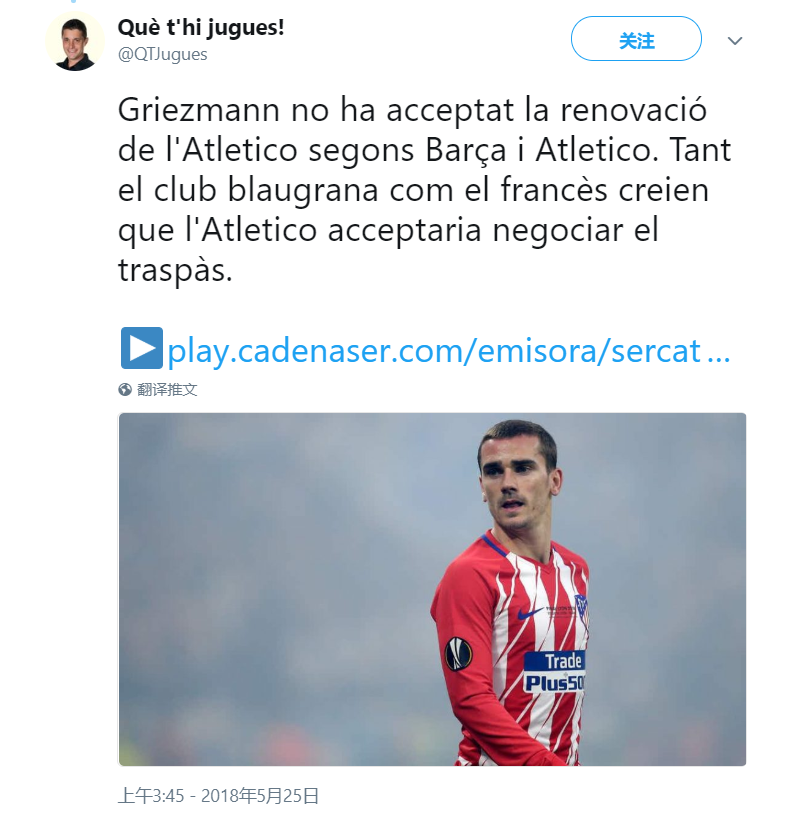Click the word traspàs in the tweet text
The image size is (786, 818).
click(x=175, y=271)
